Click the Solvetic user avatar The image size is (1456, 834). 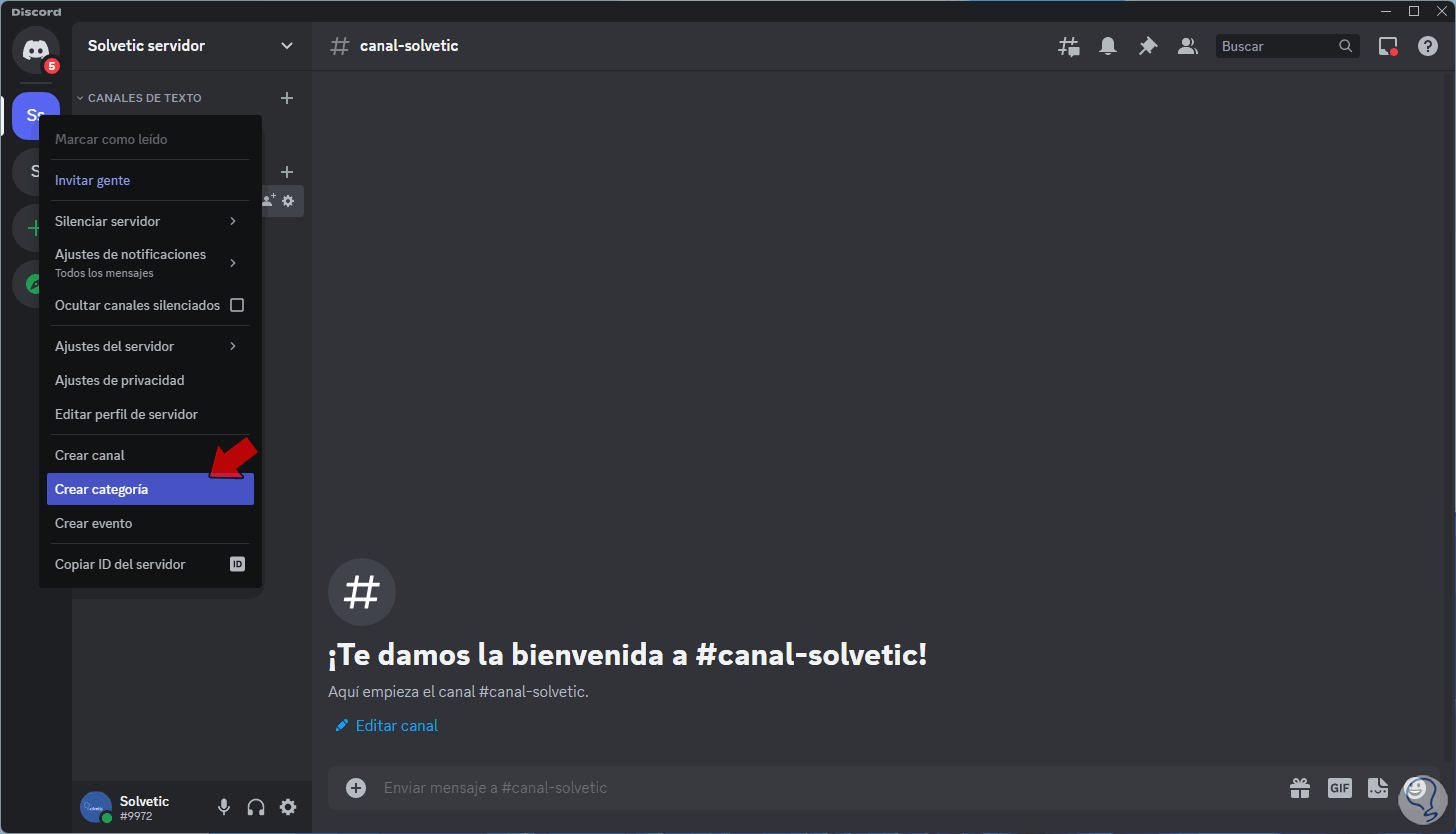click(x=96, y=807)
